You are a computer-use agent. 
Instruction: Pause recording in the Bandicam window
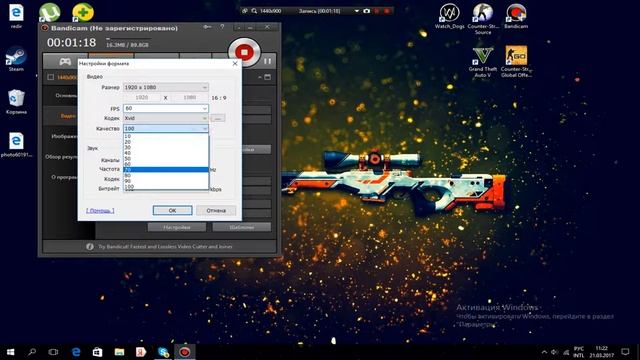click(x=267, y=61)
